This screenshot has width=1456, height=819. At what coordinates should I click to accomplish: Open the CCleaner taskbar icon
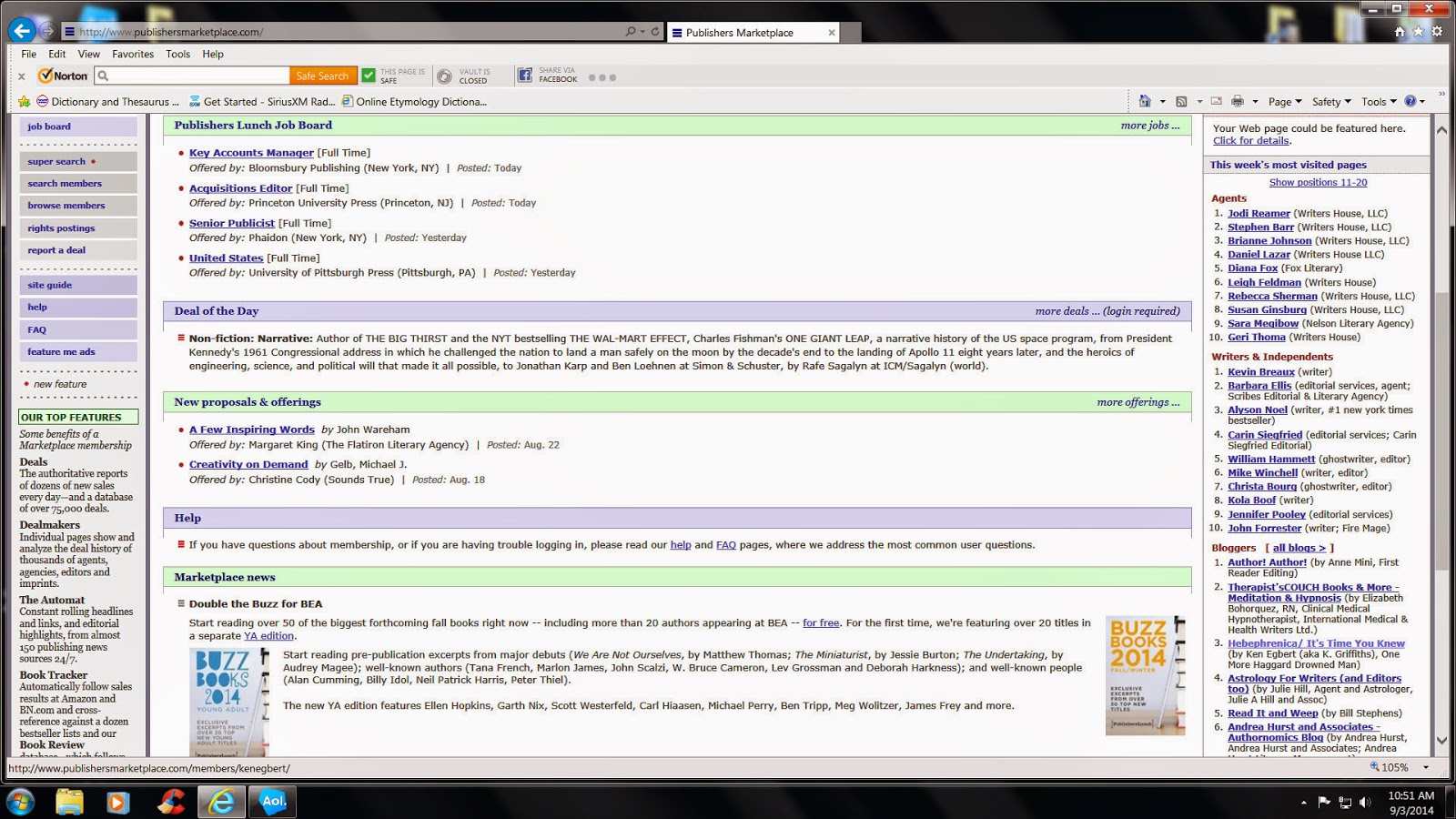(170, 802)
